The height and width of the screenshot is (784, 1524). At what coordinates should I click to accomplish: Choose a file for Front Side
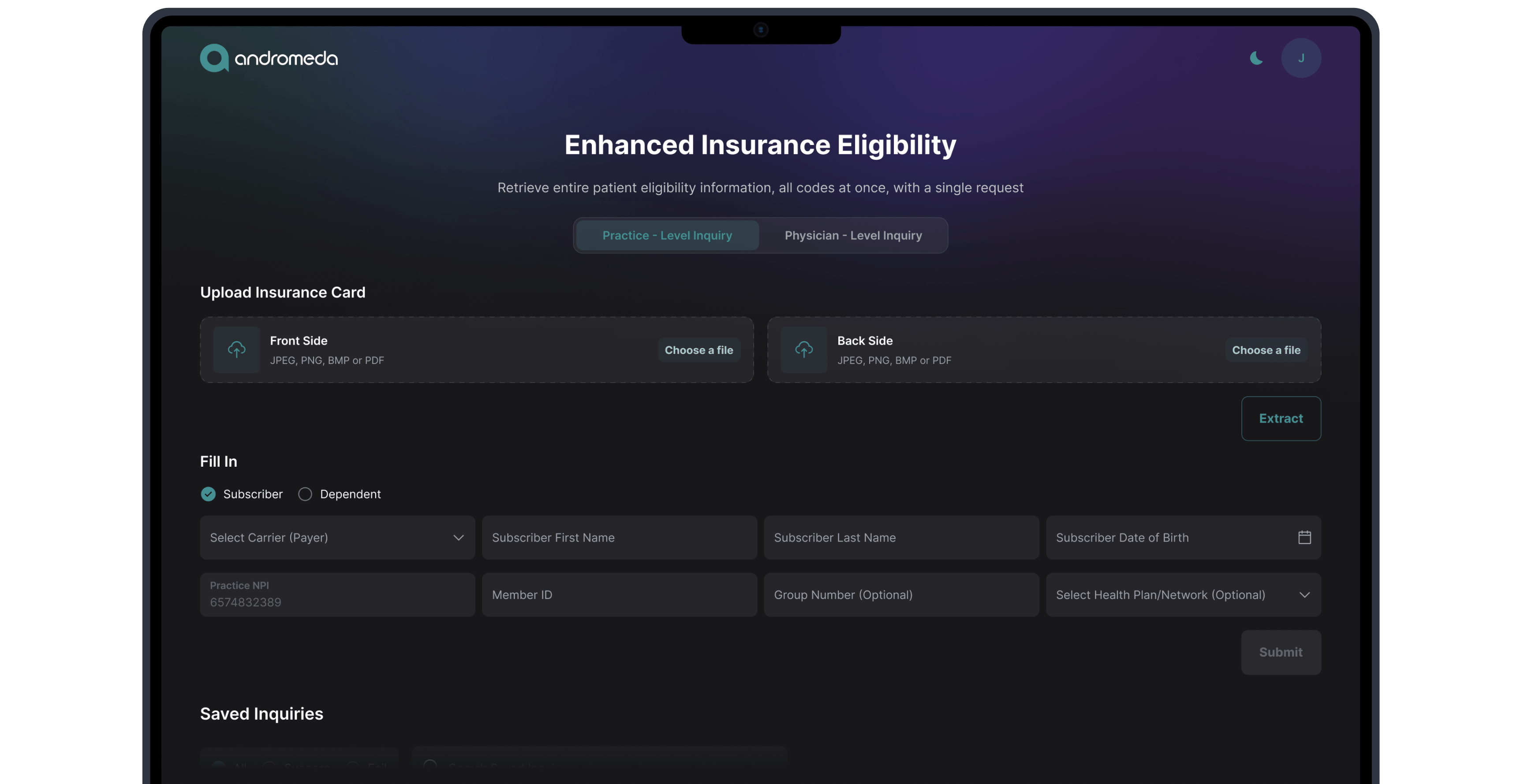point(698,350)
